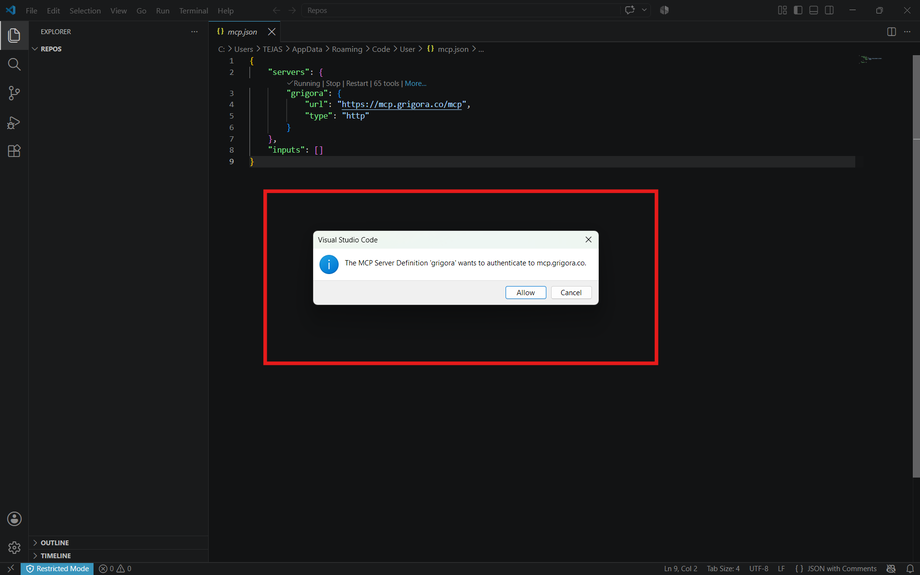
Task: Open the Go menu
Action: tap(141, 11)
